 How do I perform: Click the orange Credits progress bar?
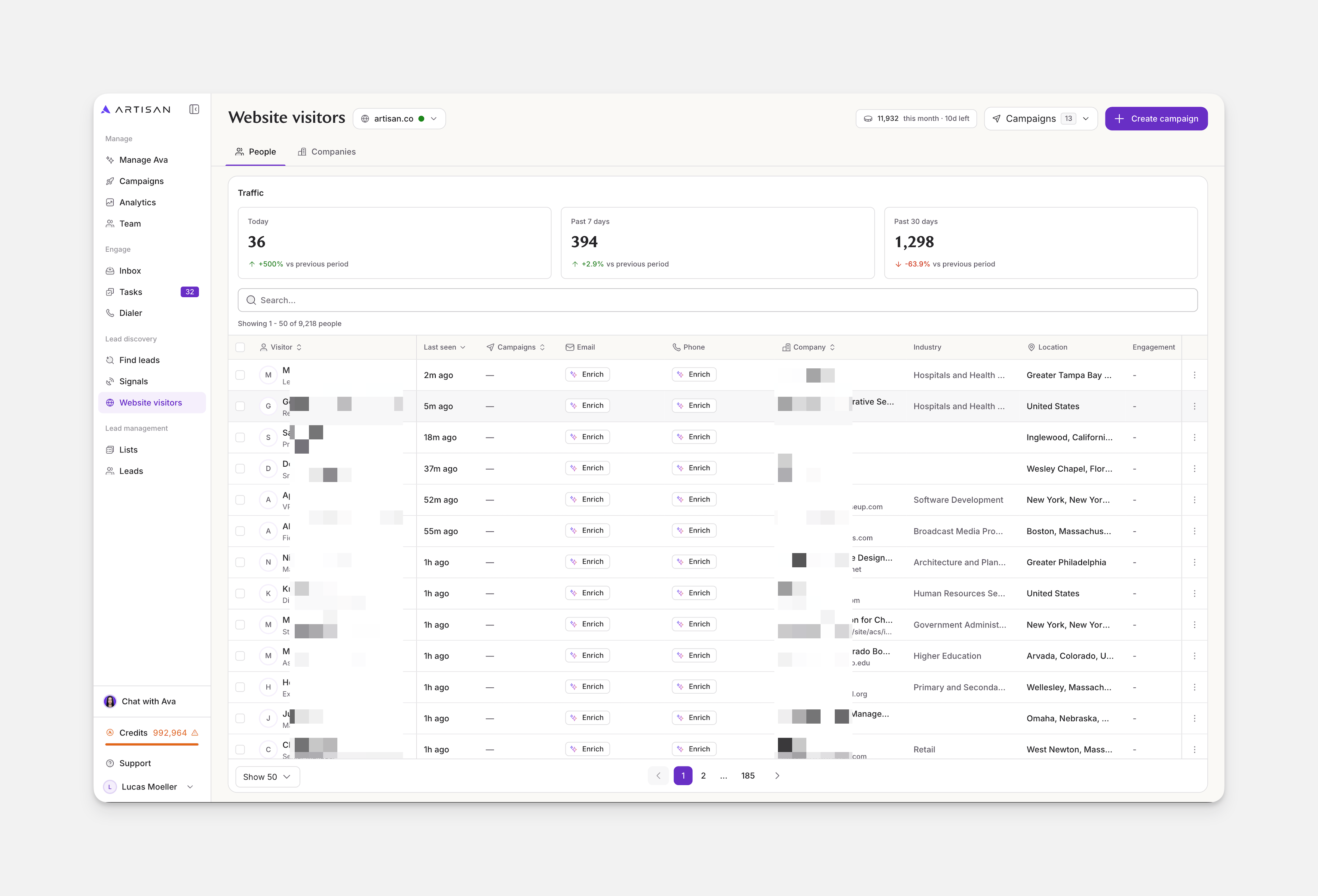click(152, 744)
